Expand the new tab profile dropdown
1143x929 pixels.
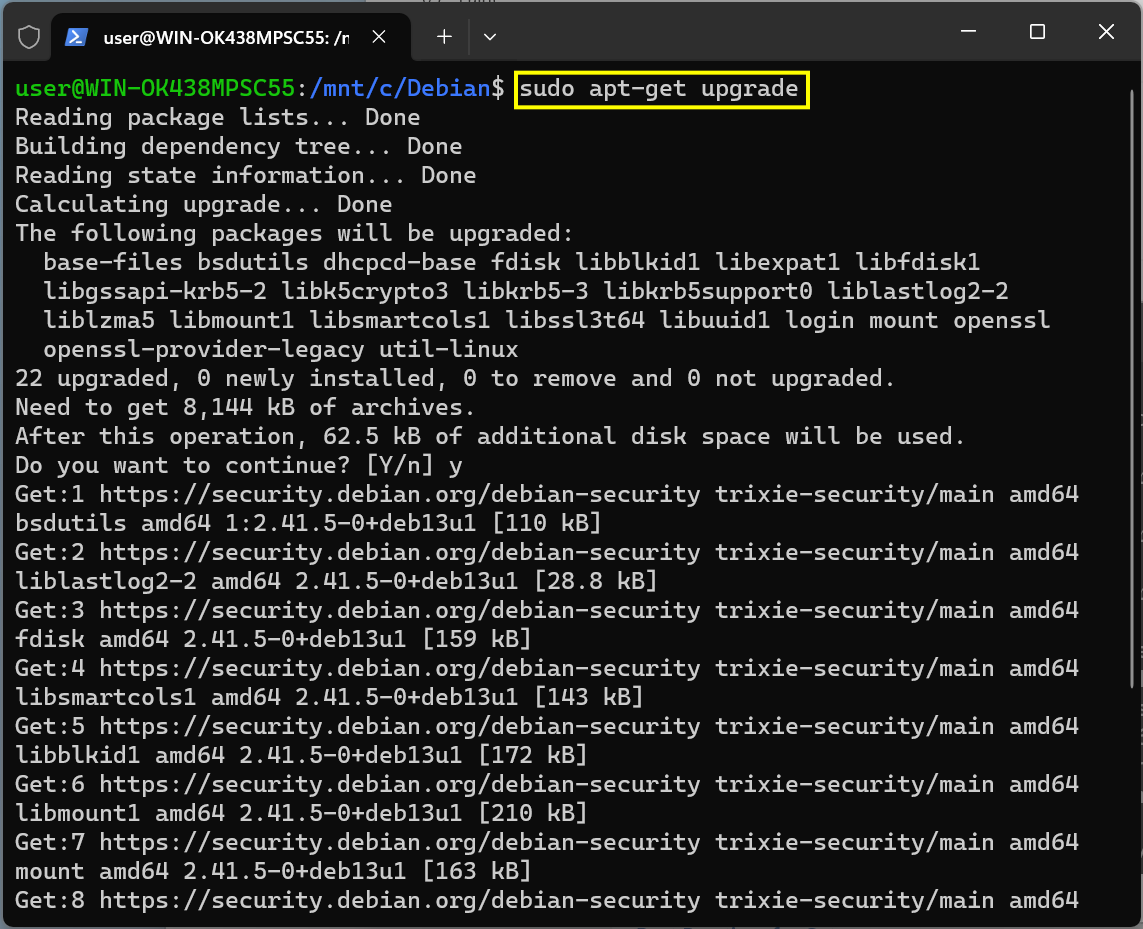click(490, 36)
